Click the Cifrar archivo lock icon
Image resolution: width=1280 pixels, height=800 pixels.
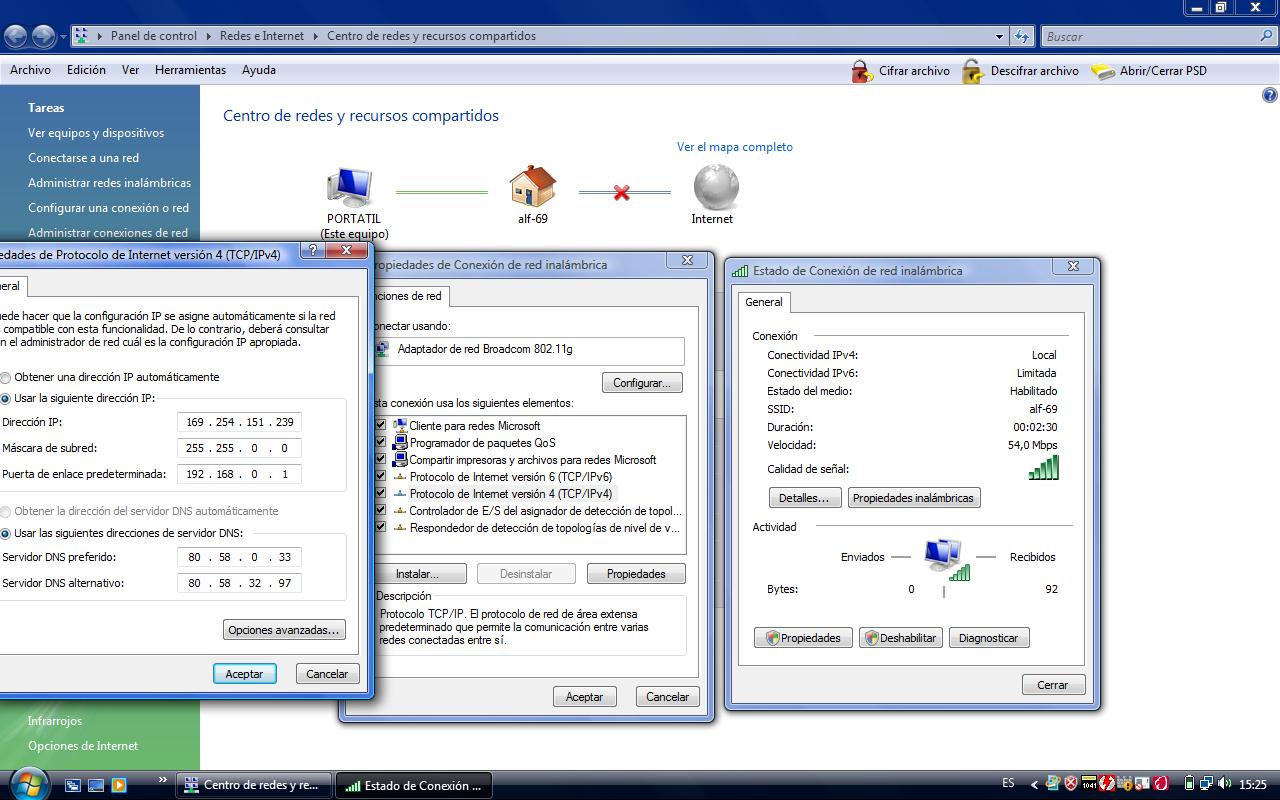(x=862, y=71)
